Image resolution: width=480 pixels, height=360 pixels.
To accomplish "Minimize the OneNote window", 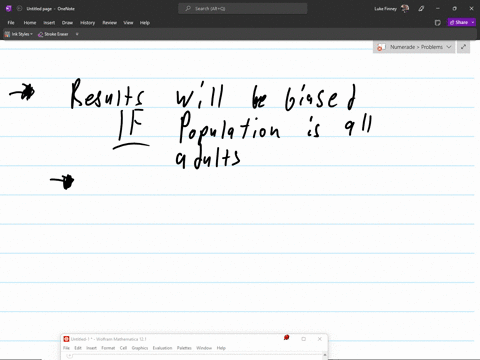I will pos(438,9).
